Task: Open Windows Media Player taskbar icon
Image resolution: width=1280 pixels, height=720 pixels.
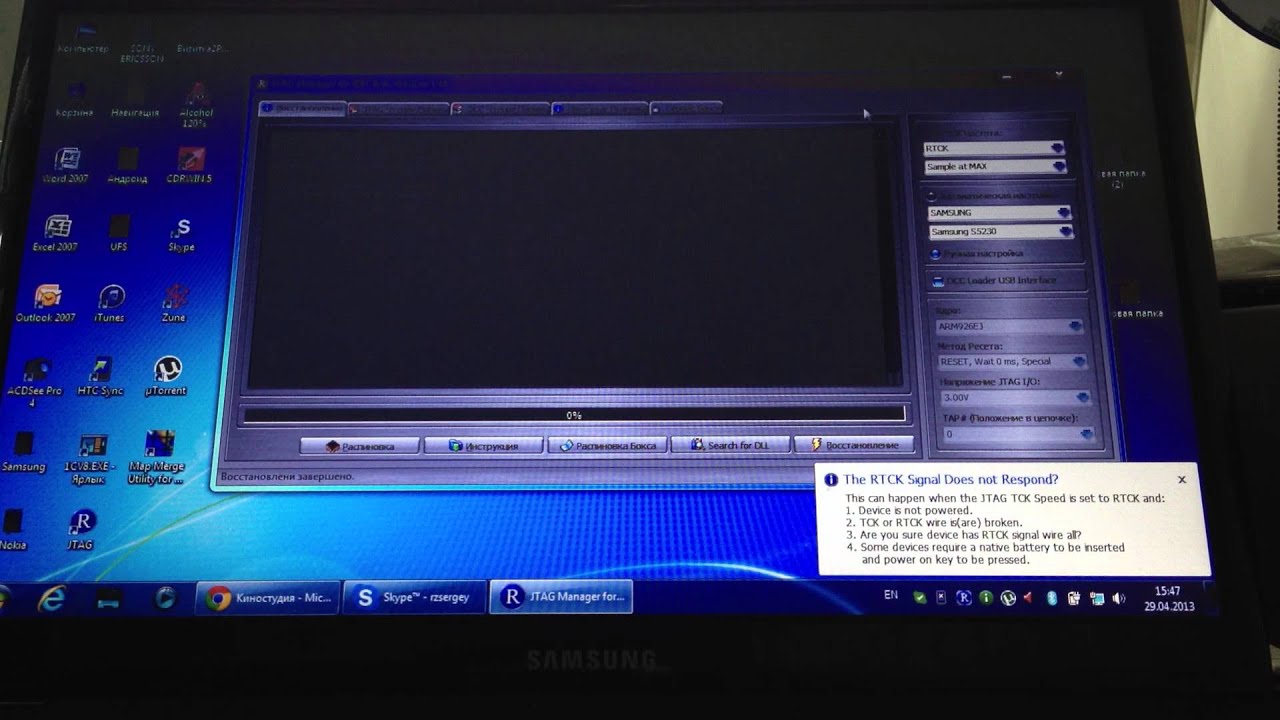Action: (x=166, y=598)
